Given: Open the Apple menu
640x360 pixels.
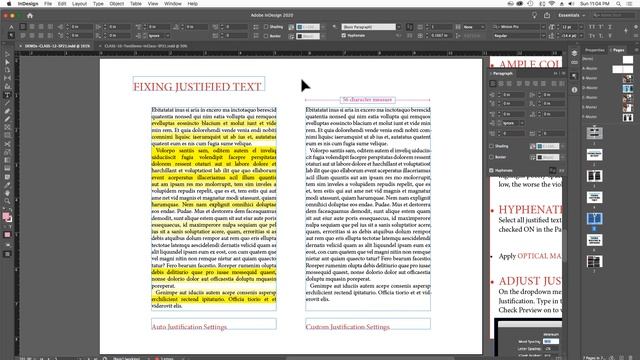Looking at the screenshot, I should [x=9, y=4].
